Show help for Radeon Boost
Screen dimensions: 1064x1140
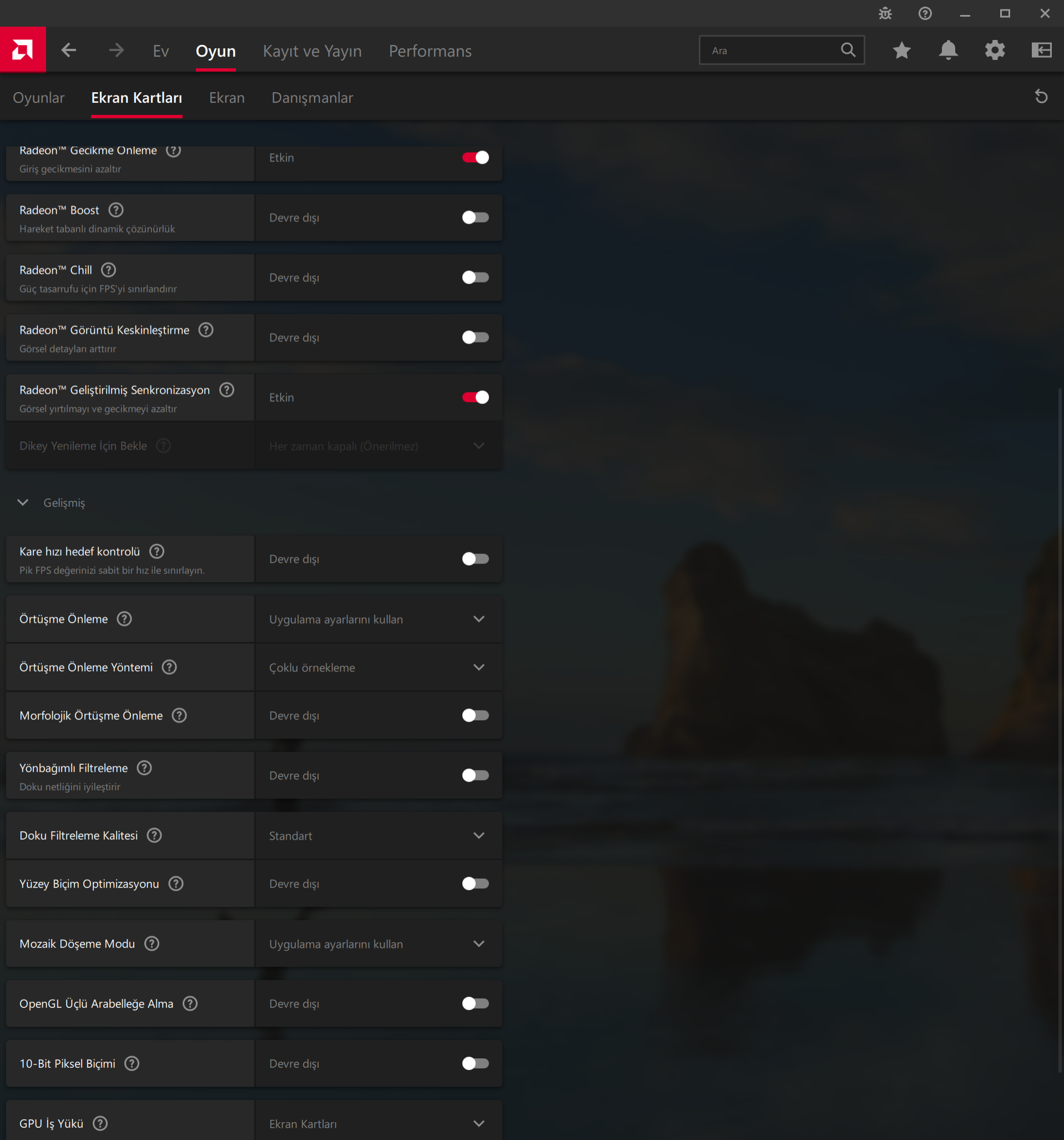tap(116, 210)
